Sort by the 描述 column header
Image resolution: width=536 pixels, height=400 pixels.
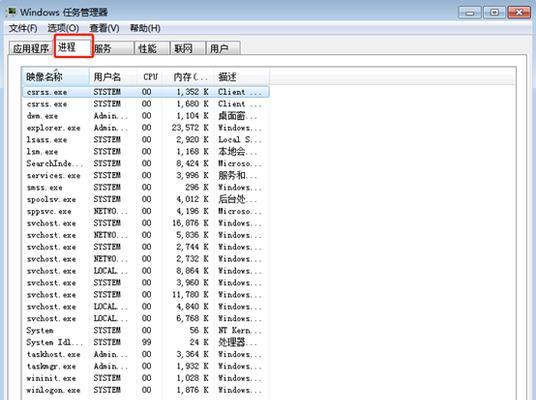click(242, 77)
